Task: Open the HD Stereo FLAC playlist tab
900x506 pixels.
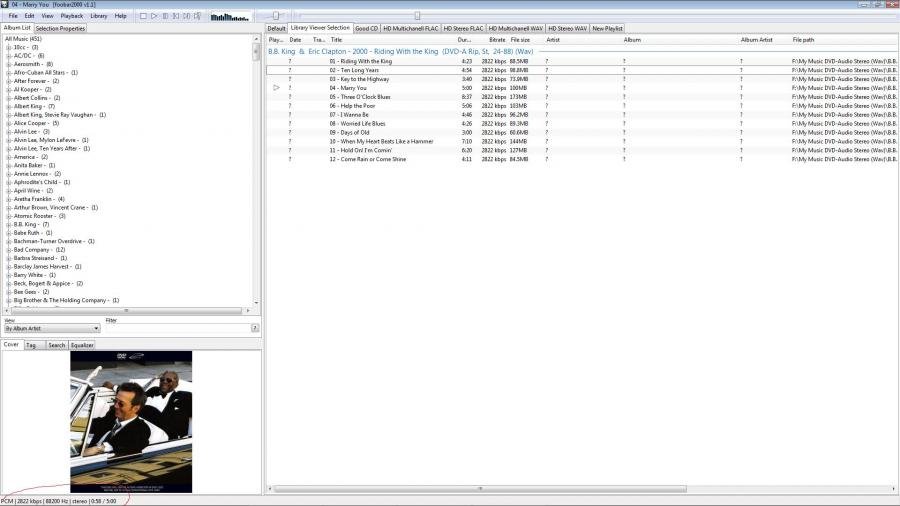Action: pyautogui.click(x=463, y=28)
